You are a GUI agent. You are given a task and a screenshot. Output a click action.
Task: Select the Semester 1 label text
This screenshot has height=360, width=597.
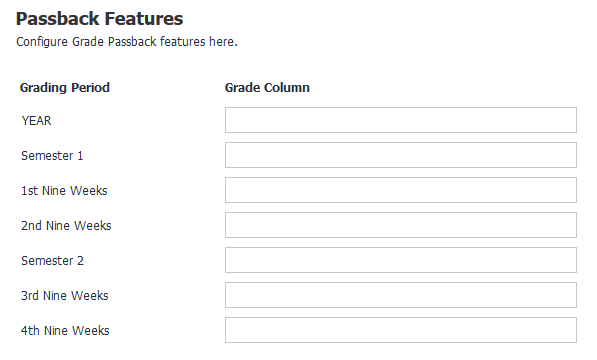point(52,156)
